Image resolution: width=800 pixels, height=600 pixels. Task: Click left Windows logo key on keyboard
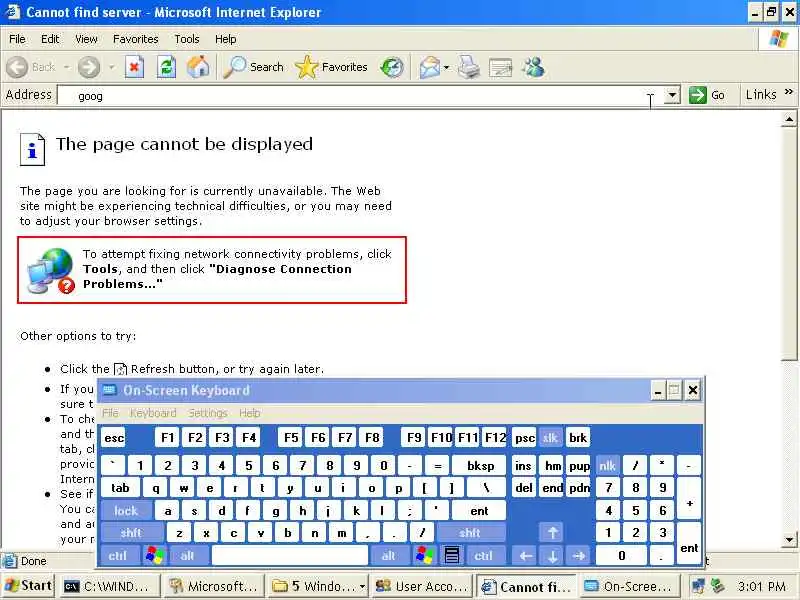tap(155, 555)
